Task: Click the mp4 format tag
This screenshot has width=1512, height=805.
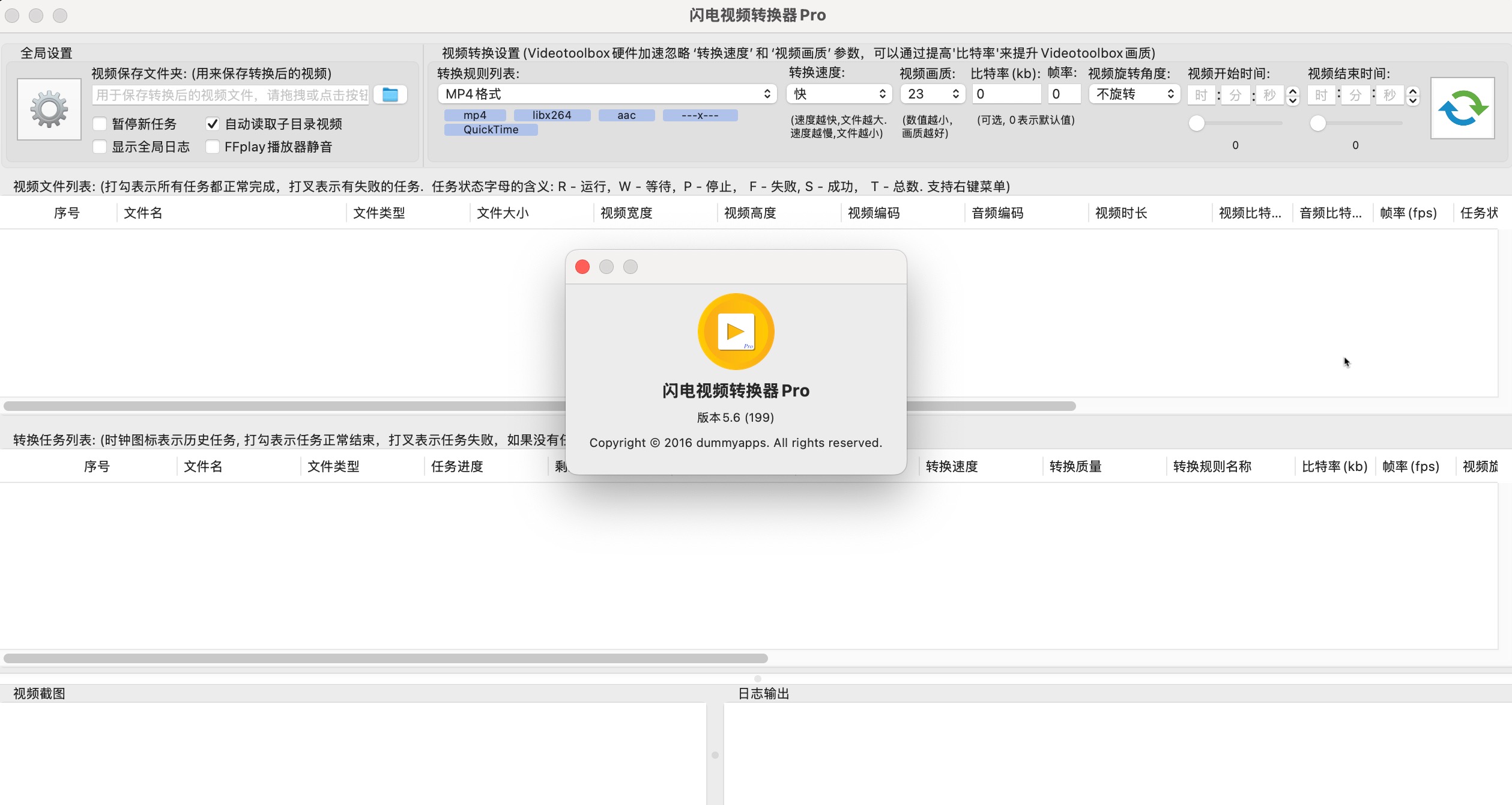Action: click(475, 115)
